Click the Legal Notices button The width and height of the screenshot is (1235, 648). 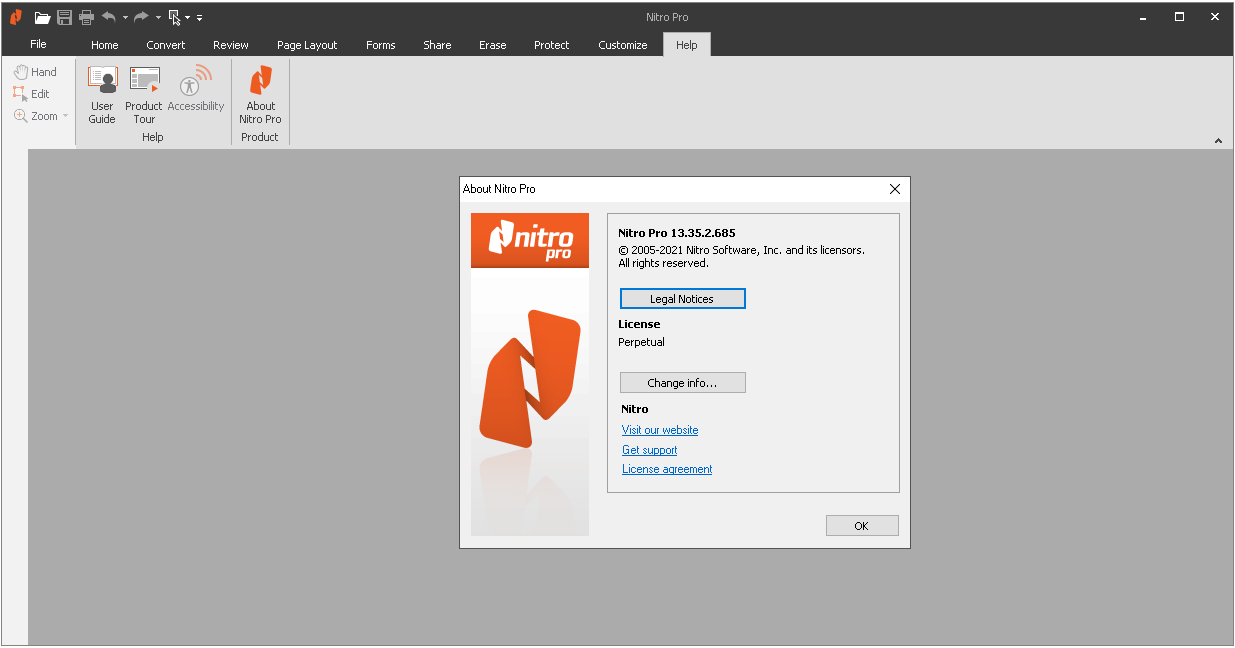click(683, 299)
